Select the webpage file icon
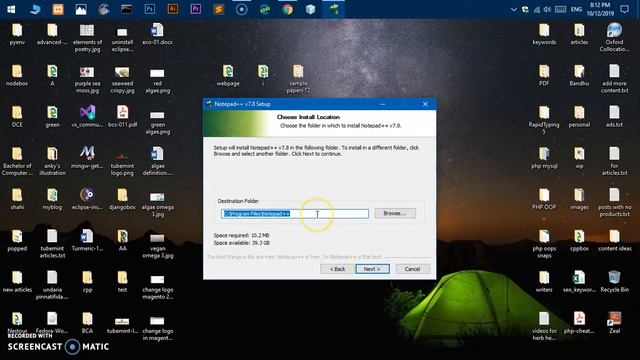 [228, 76]
